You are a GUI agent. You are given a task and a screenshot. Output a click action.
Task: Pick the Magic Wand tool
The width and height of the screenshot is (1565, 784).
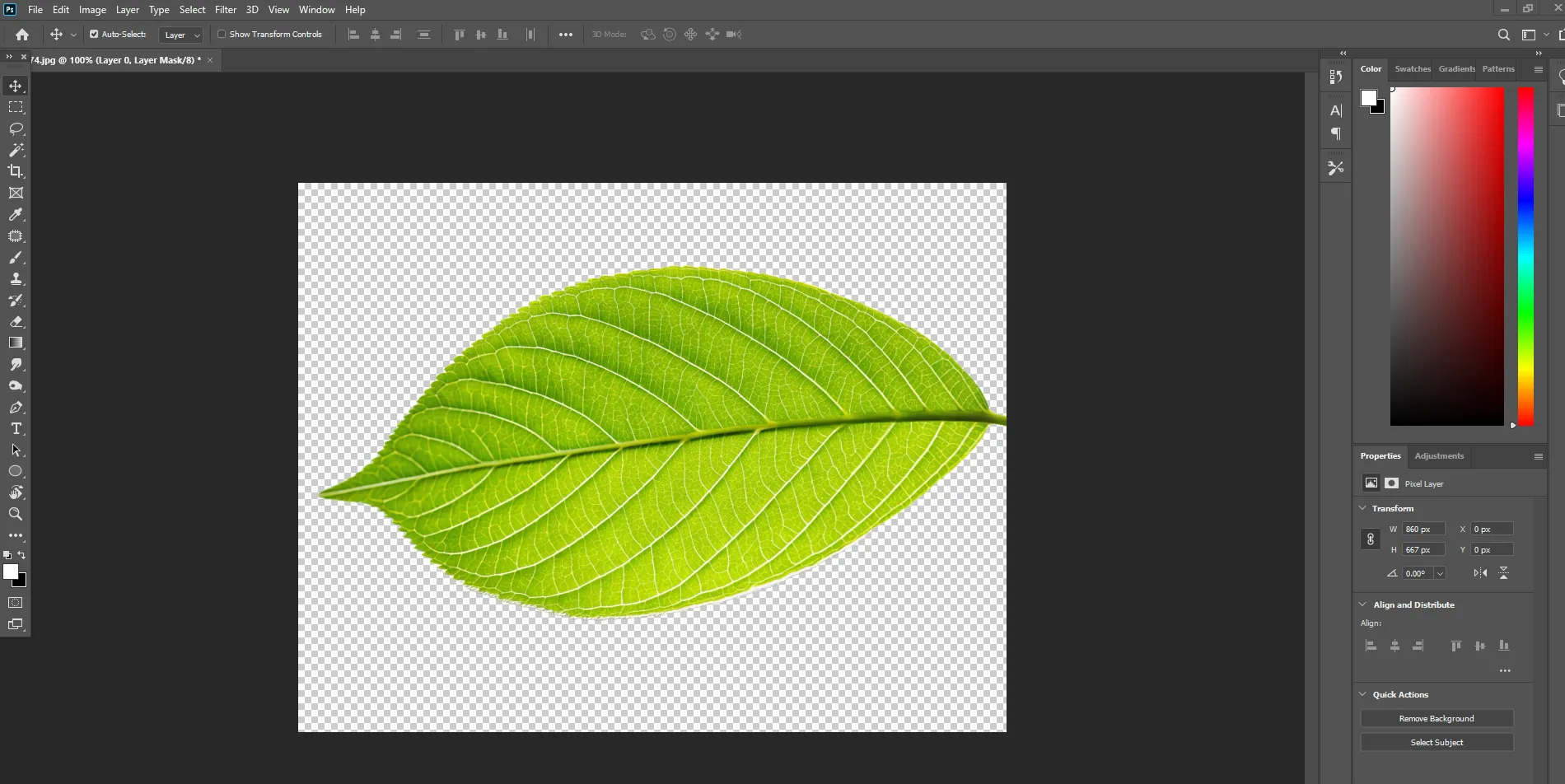pos(16,150)
